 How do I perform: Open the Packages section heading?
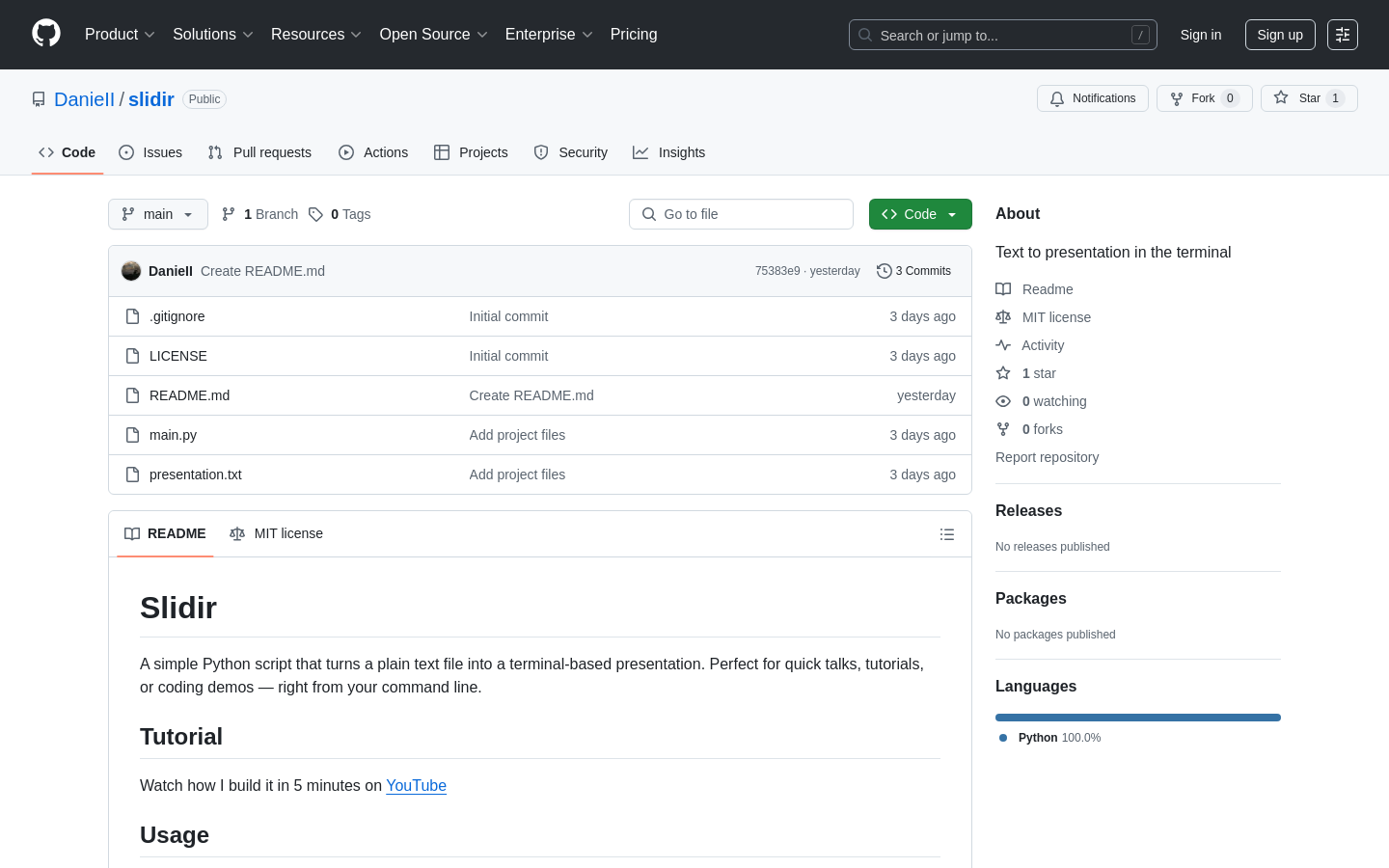click(x=1030, y=599)
